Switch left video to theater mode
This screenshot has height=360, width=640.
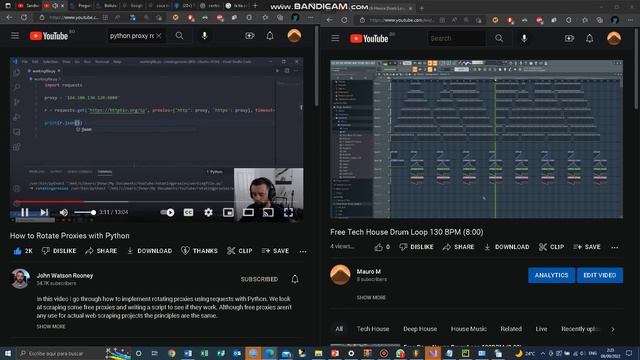tap(248, 212)
